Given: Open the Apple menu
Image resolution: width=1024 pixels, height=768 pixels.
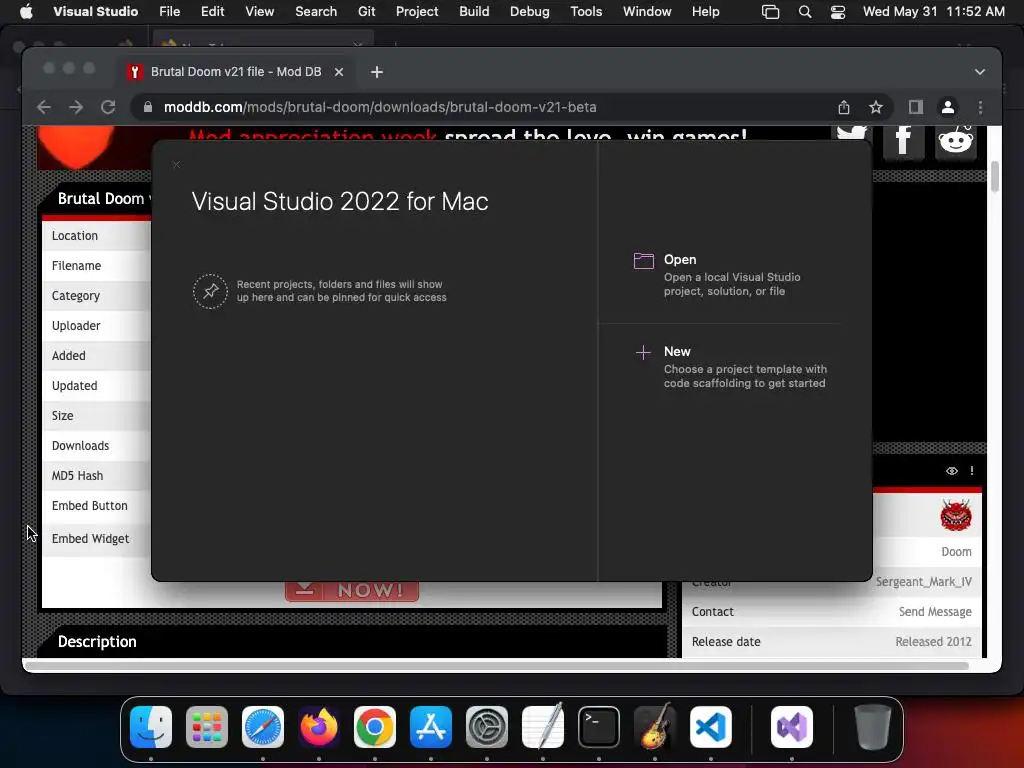Looking at the screenshot, I should (26, 12).
